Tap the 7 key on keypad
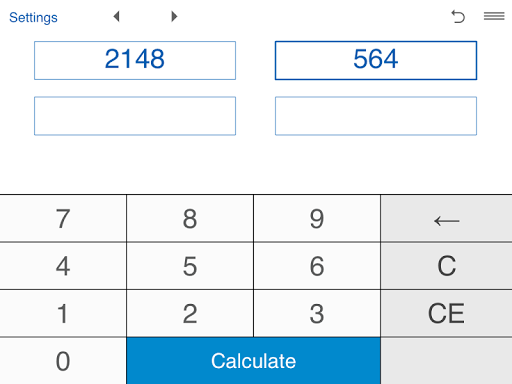Screen dimensions: 512x384 (63, 219)
